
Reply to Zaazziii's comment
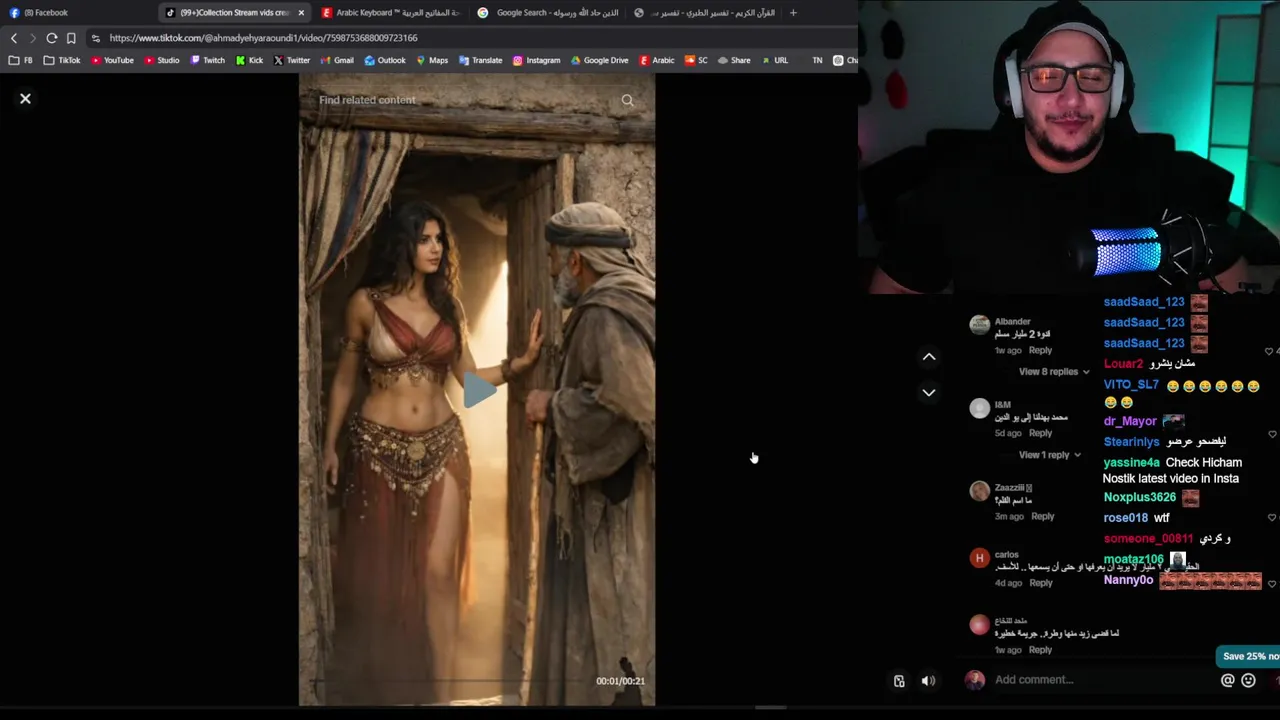[x=1042, y=517]
